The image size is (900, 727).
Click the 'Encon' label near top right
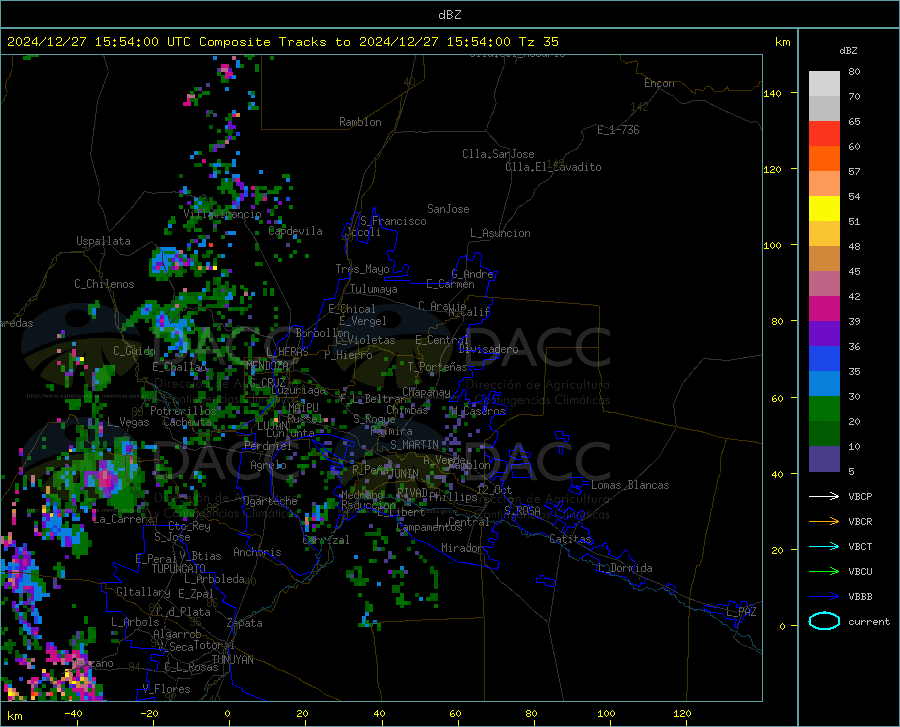[659, 83]
